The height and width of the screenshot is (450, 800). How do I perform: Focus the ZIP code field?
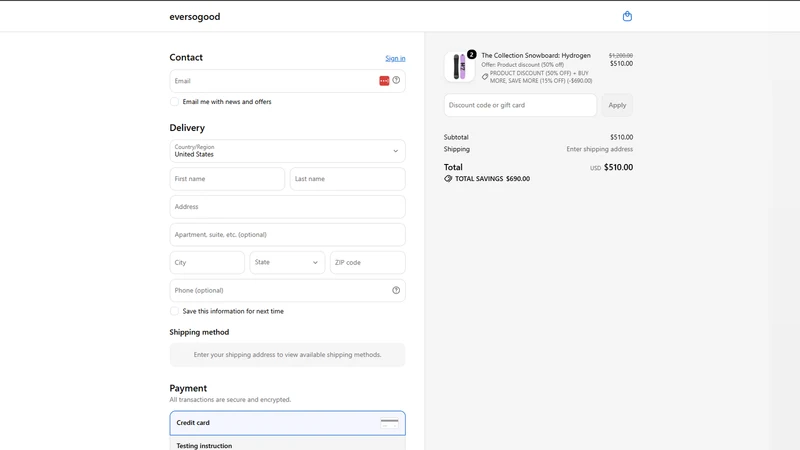pos(367,262)
